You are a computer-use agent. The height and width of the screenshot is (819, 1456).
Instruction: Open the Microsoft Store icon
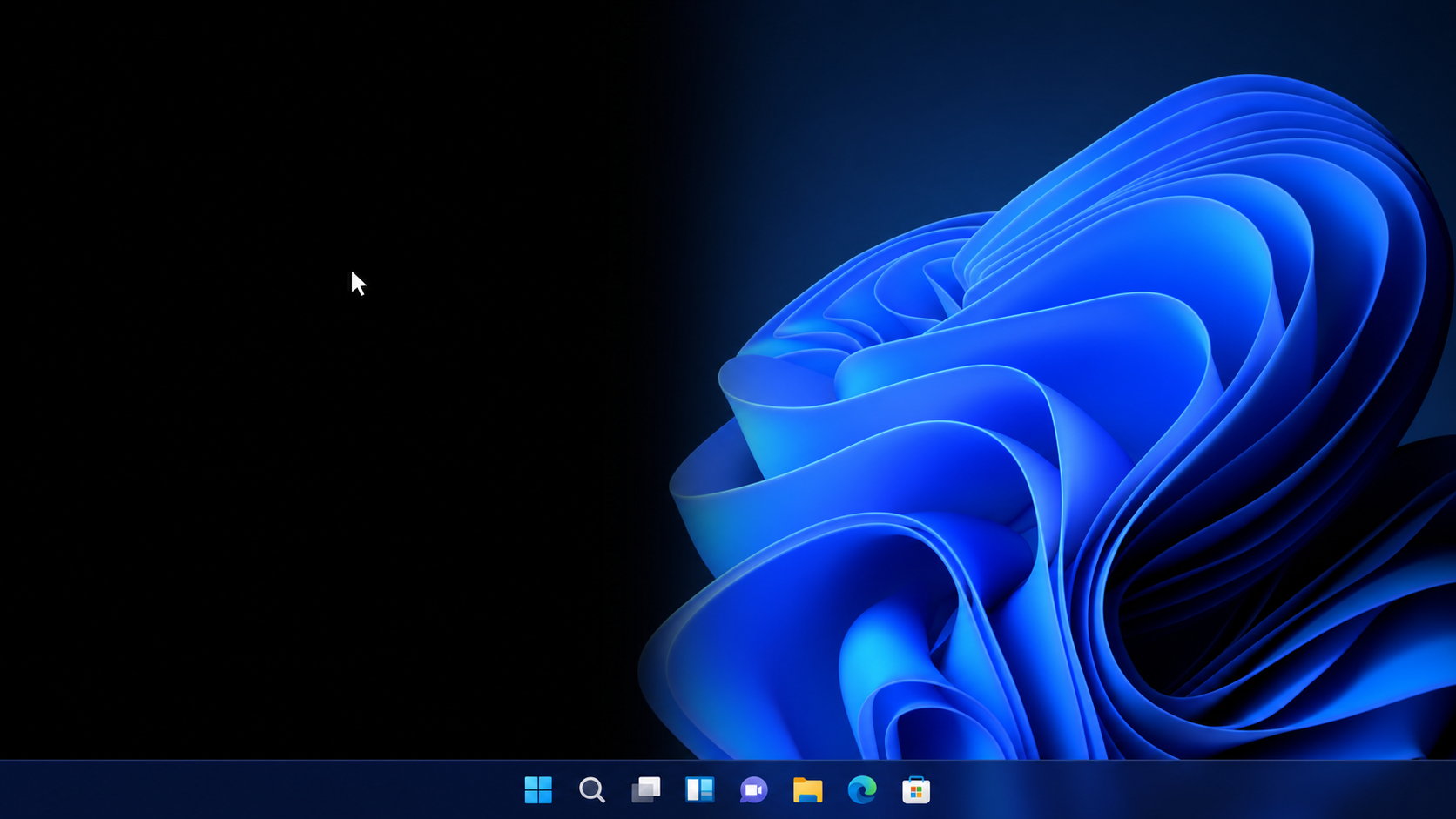pos(916,789)
